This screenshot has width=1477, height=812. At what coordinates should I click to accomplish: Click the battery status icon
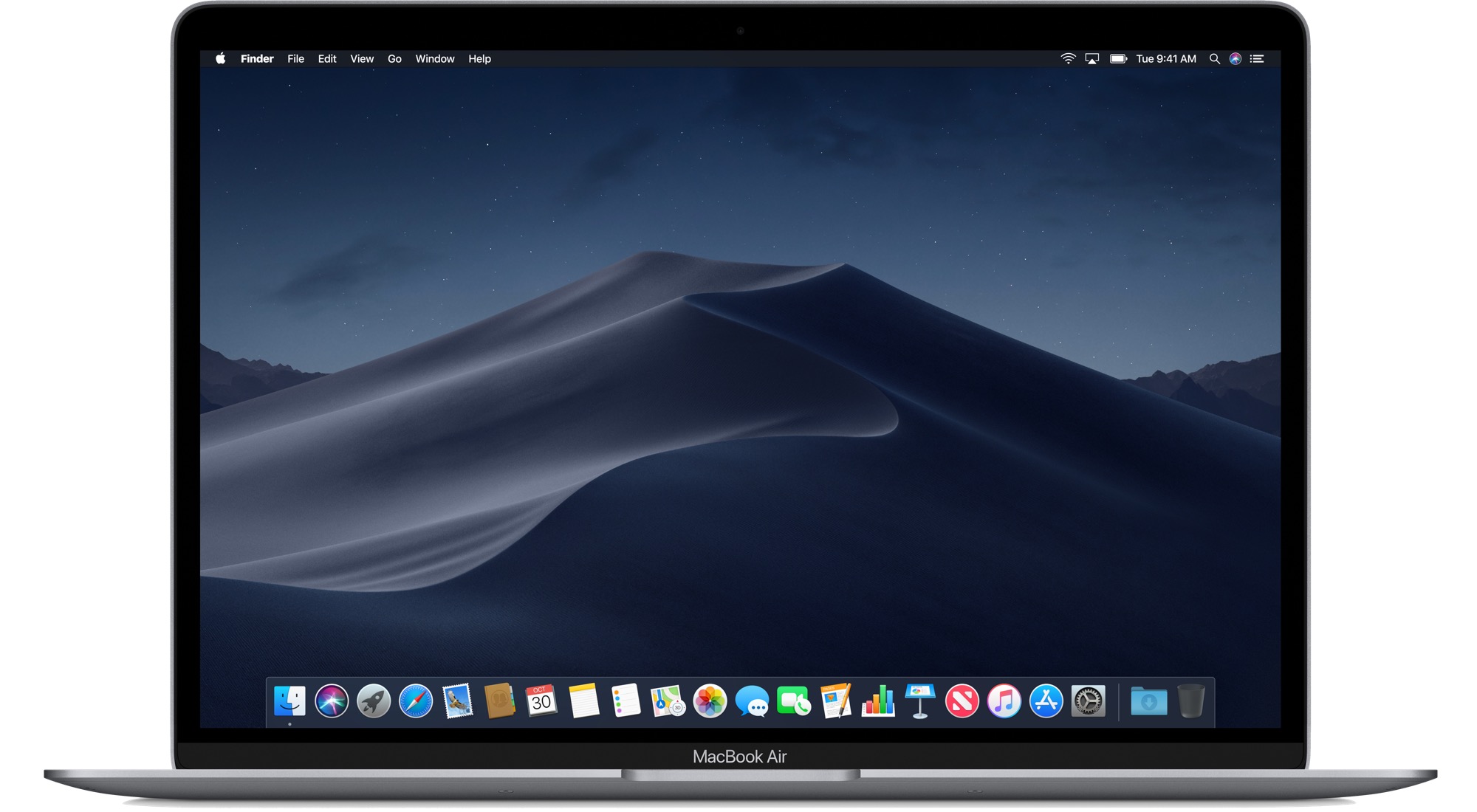(1118, 58)
